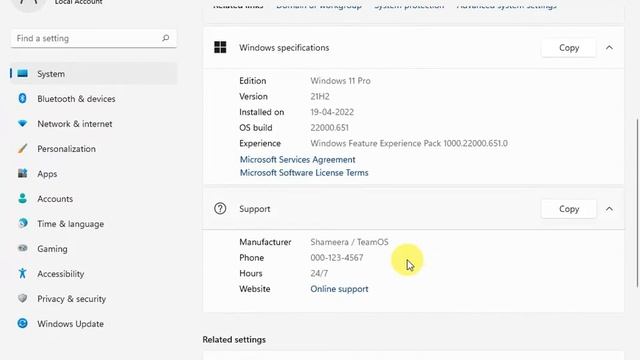Viewport: 640px width, 360px height.
Task: Click the 'OS build' label
Action: click(x=256, y=127)
